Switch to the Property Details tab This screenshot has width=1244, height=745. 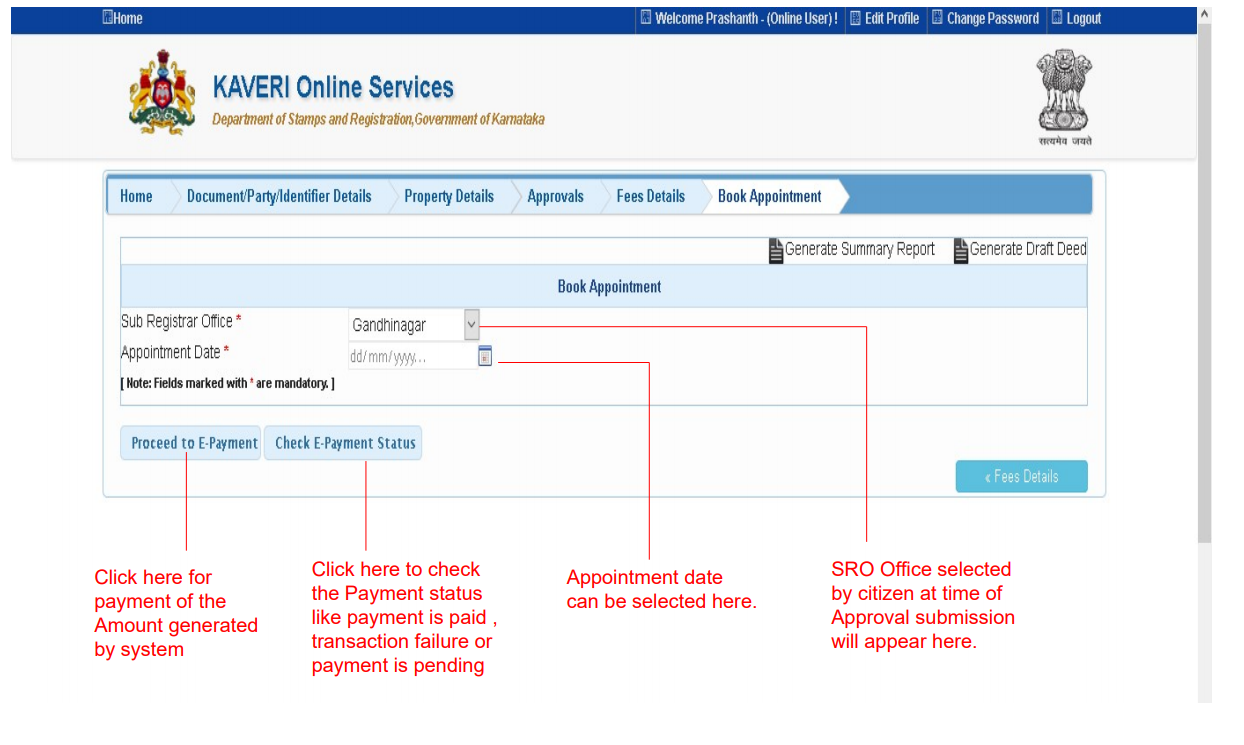(449, 196)
